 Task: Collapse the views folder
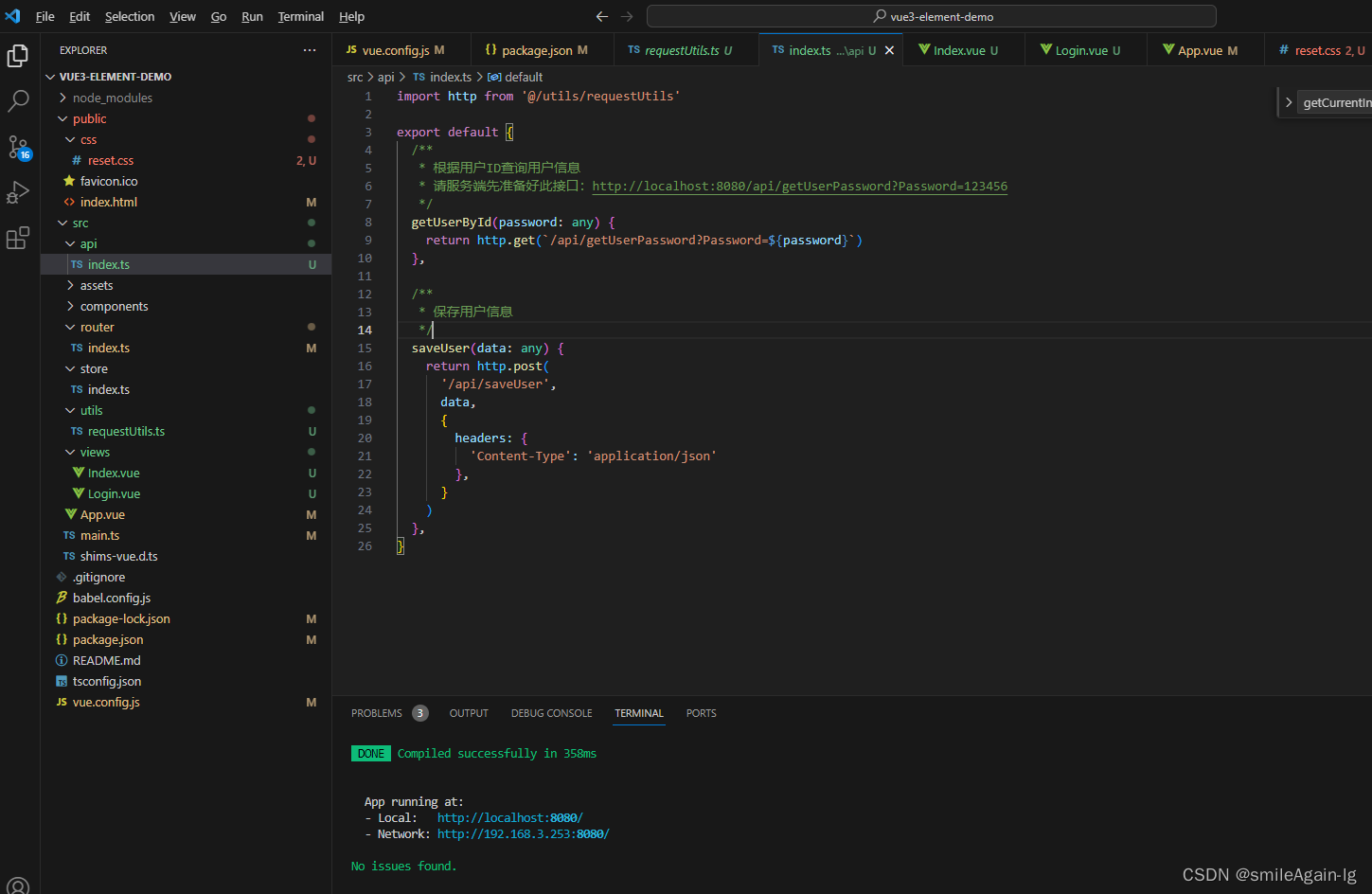click(x=70, y=452)
